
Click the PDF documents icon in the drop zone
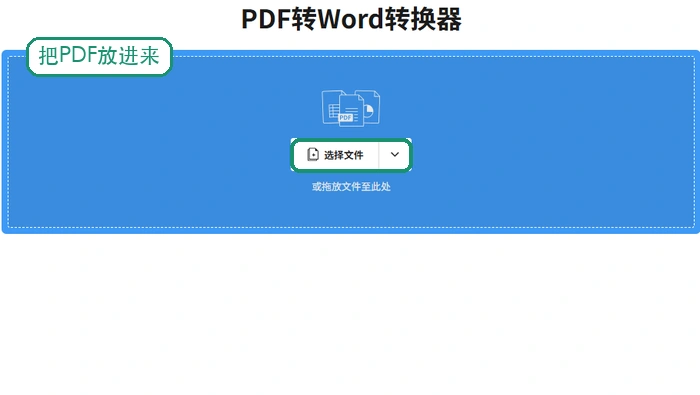click(x=351, y=108)
